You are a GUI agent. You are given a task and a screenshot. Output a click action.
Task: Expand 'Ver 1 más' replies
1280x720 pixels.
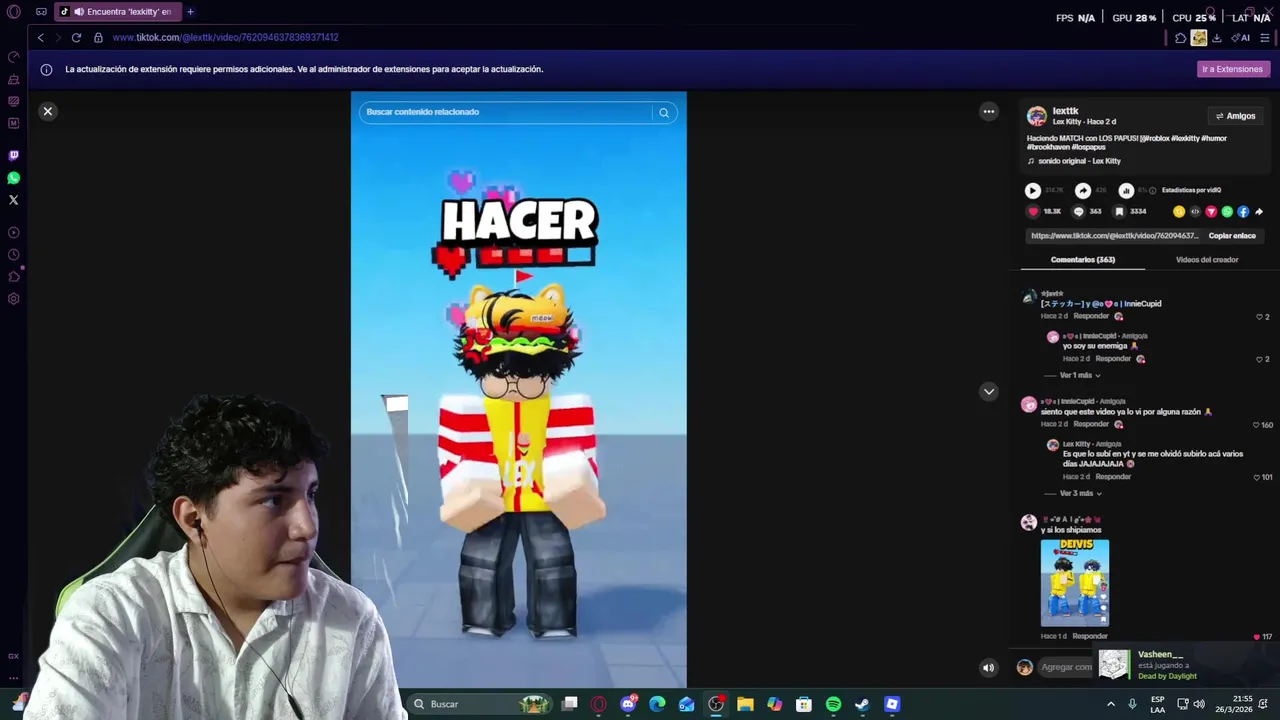point(1080,376)
